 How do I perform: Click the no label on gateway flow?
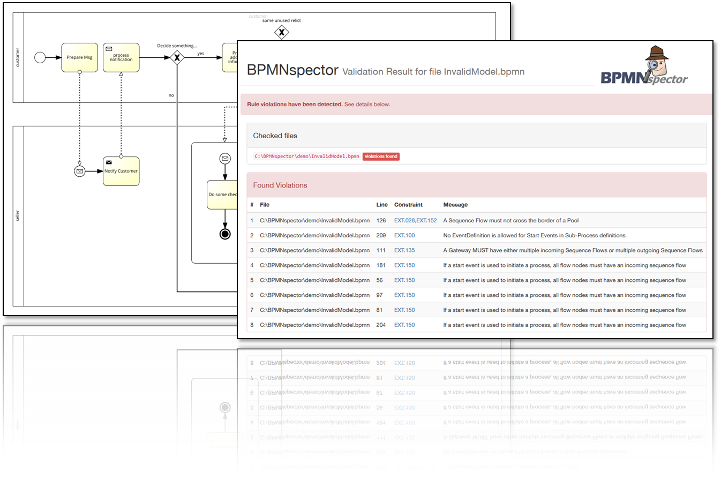pos(171,95)
